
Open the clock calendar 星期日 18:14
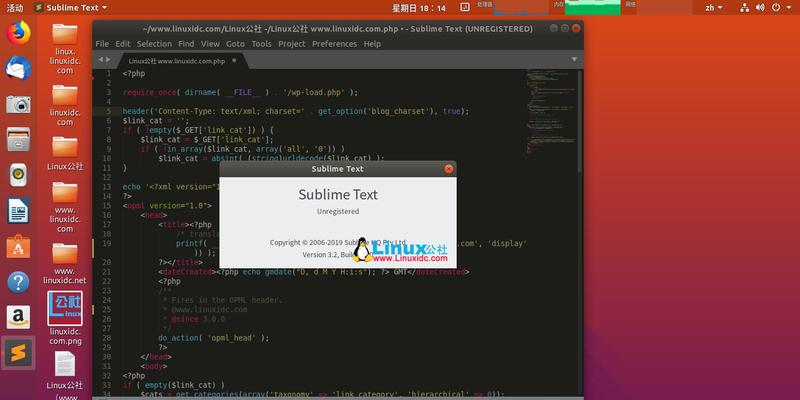click(418, 8)
